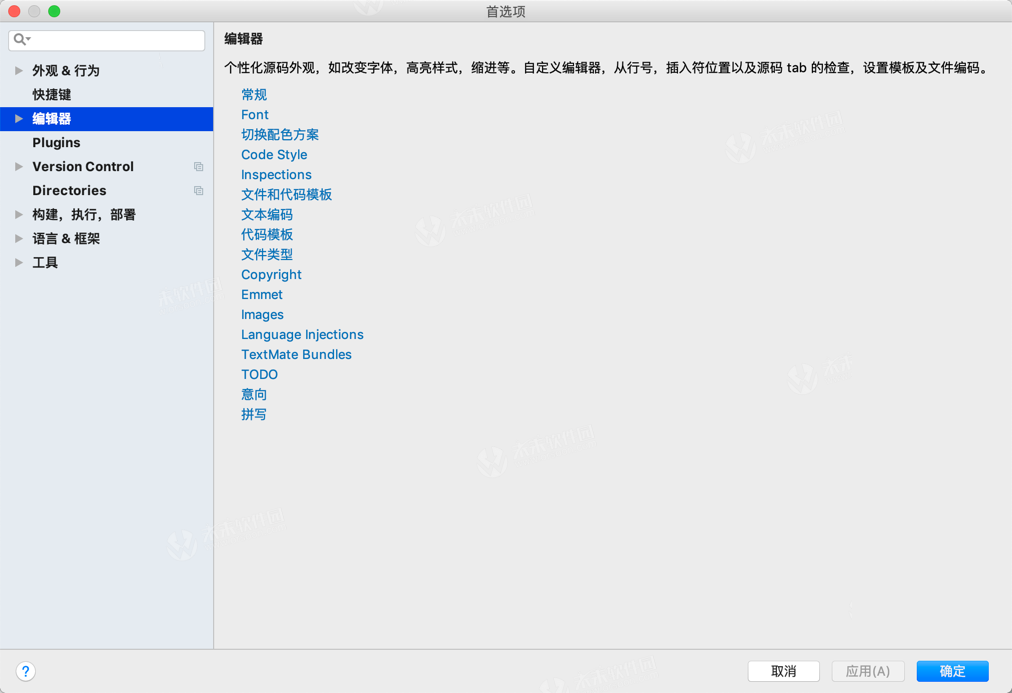Confirm with the 确定 button
Image resolution: width=1012 pixels, height=693 pixels.
[x=952, y=672]
